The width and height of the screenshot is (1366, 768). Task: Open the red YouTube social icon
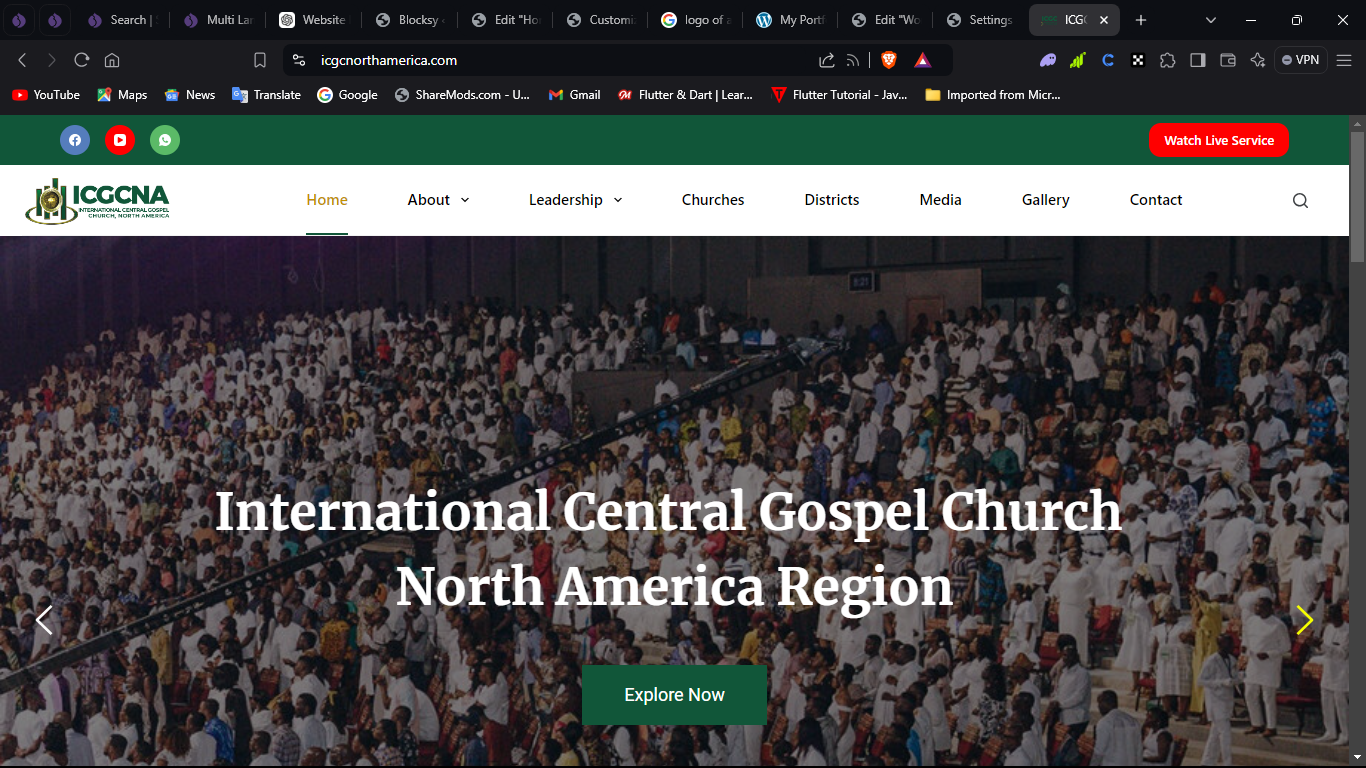[120, 140]
